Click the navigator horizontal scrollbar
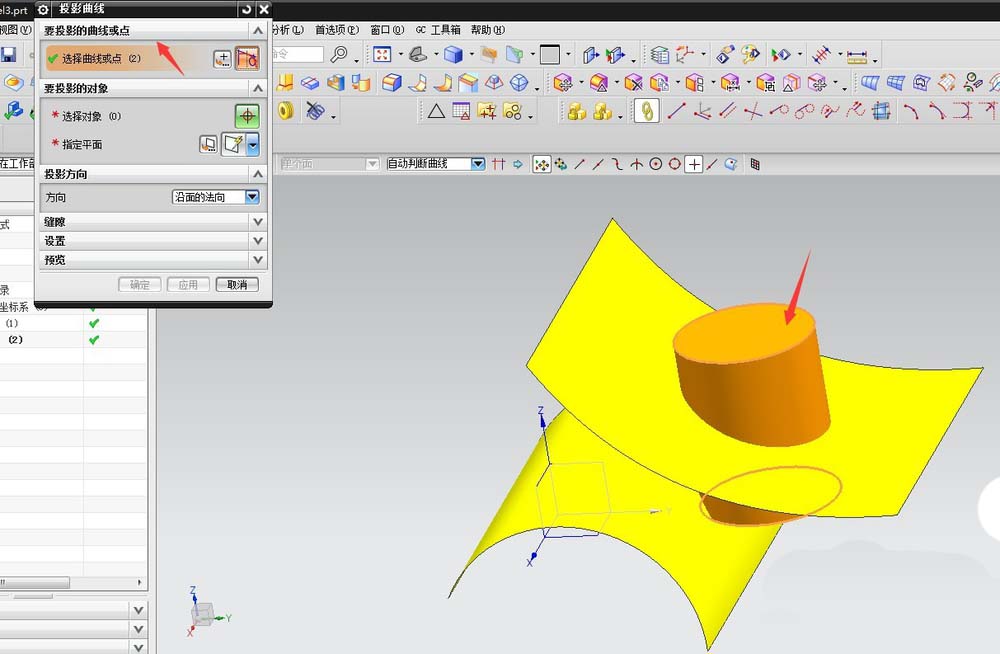Image resolution: width=1000 pixels, height=654 pixels. 35,583
